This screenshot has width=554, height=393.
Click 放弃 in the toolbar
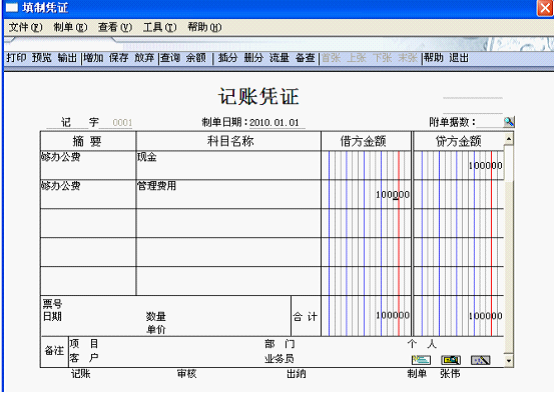144,58
